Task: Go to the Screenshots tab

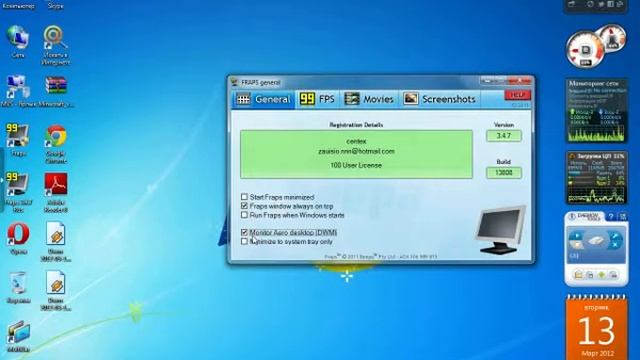Action: [x=440, y=99]
